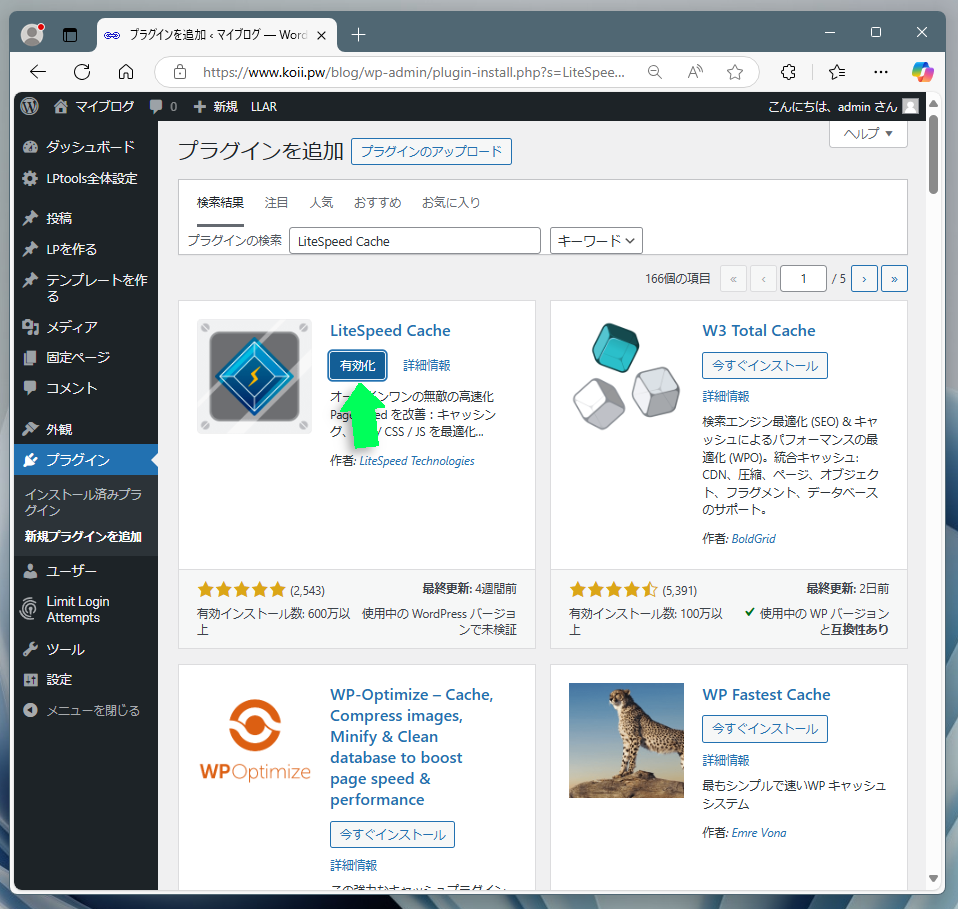Click the admin user avatar

pos(910,106)
